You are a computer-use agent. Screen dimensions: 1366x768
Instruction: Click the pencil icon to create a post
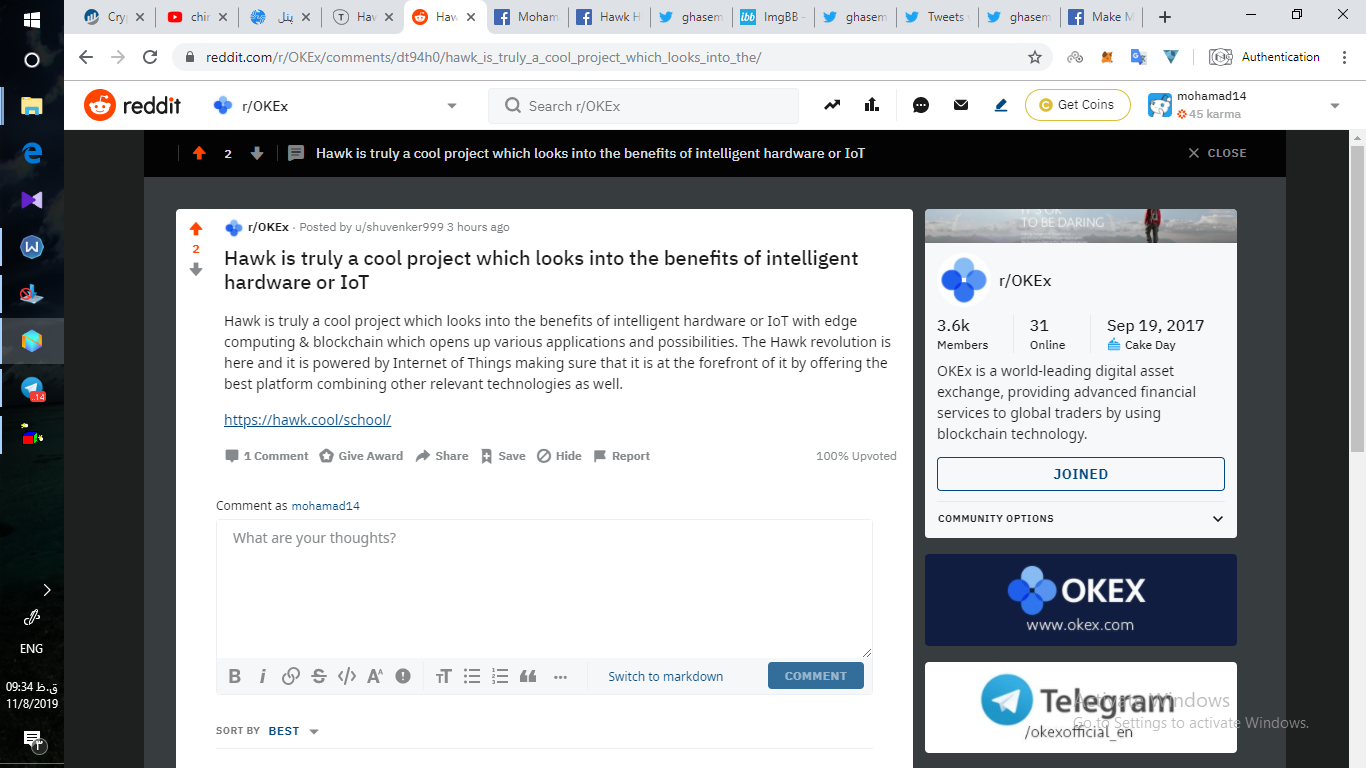click(x=1001, y=105)
